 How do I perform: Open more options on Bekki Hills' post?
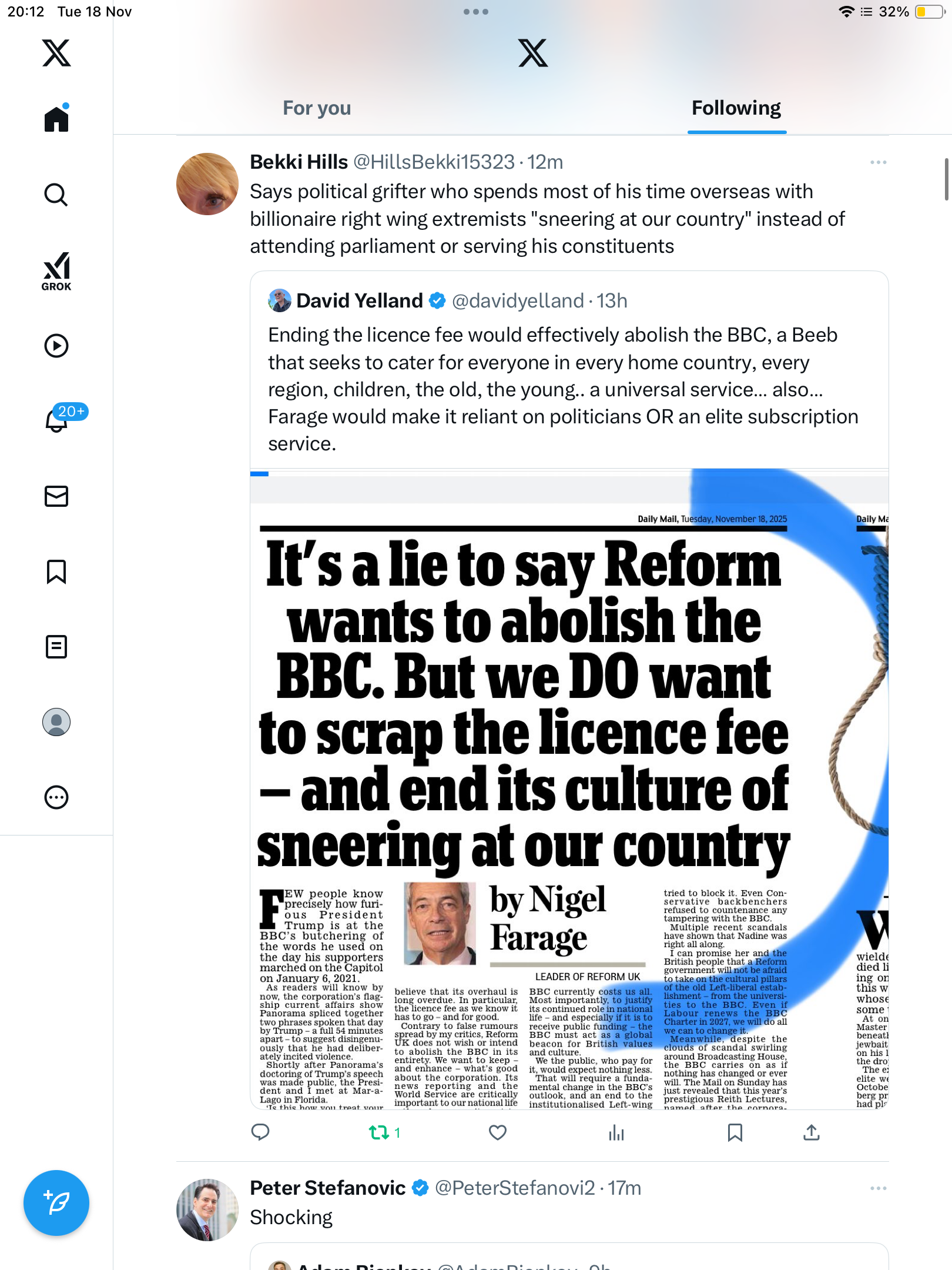(x=879, y=162)
